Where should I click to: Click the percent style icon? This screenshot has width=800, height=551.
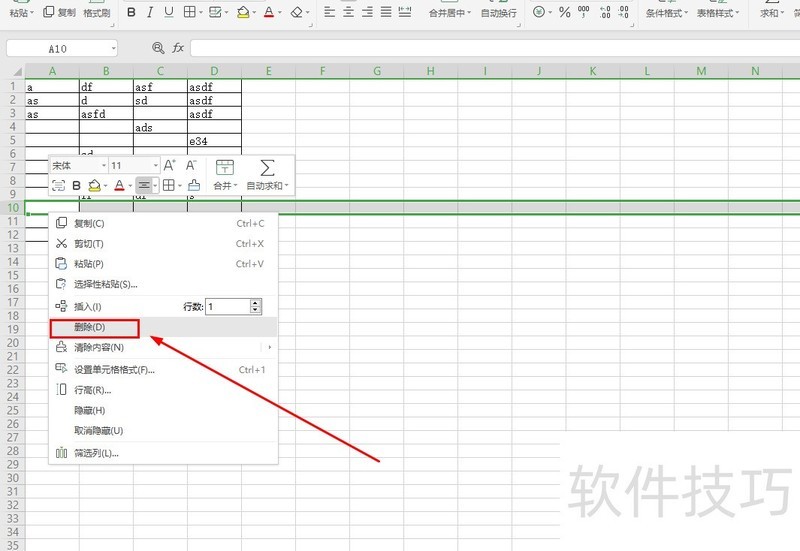tap(565, 12)
